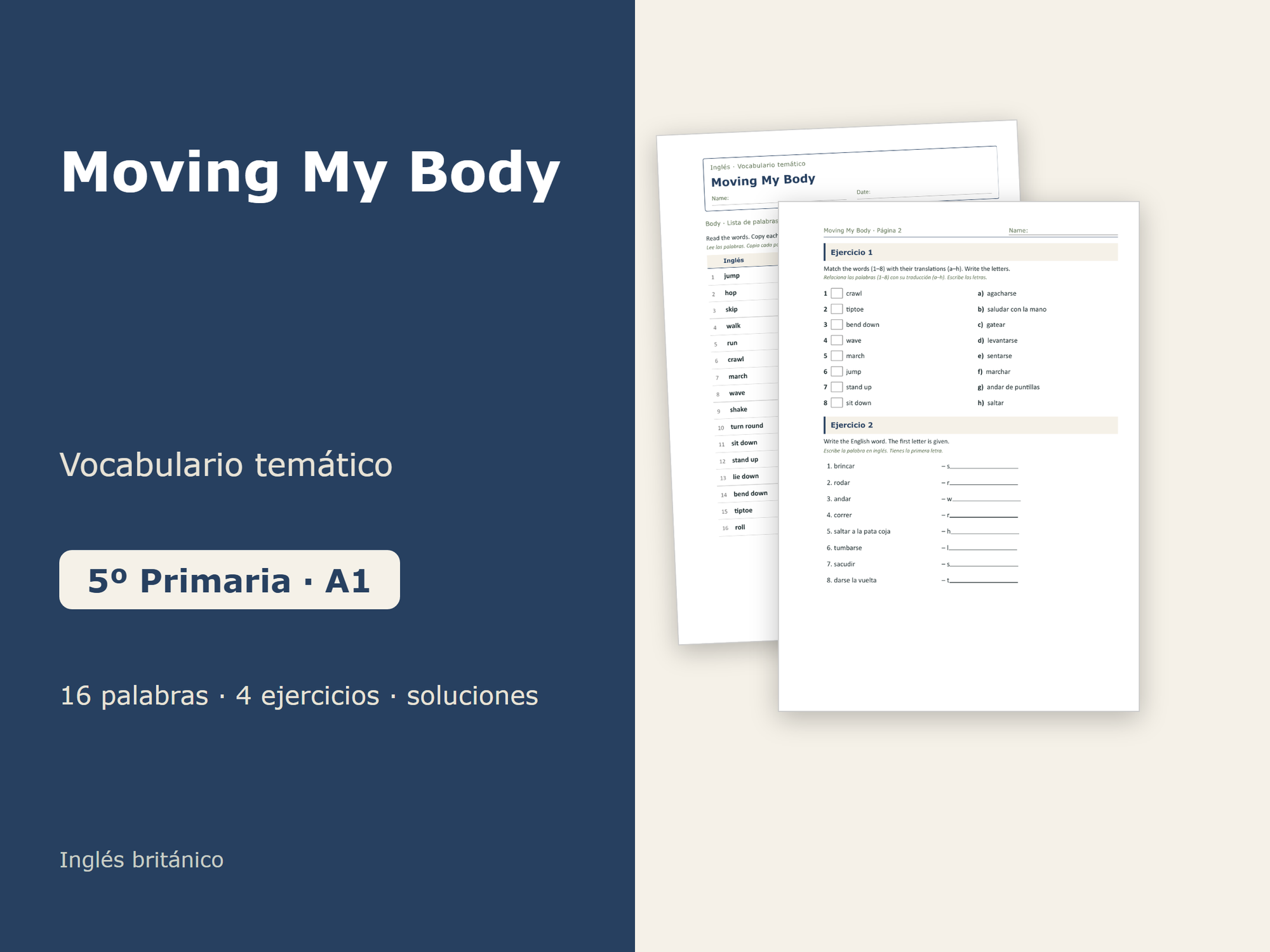
Task: Select the back worksheet page thumbnail
Action: click(x=718, y=381)
